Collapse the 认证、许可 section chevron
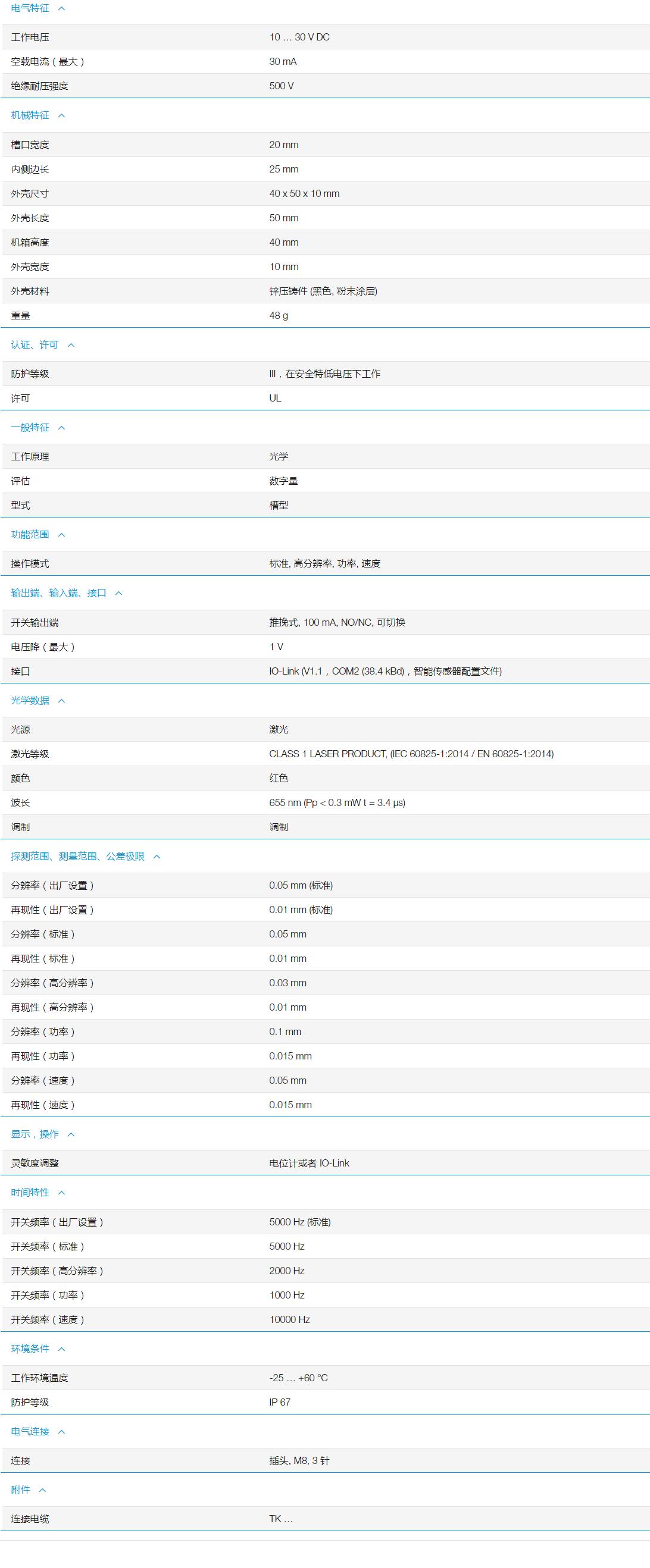 click(71, 345)
